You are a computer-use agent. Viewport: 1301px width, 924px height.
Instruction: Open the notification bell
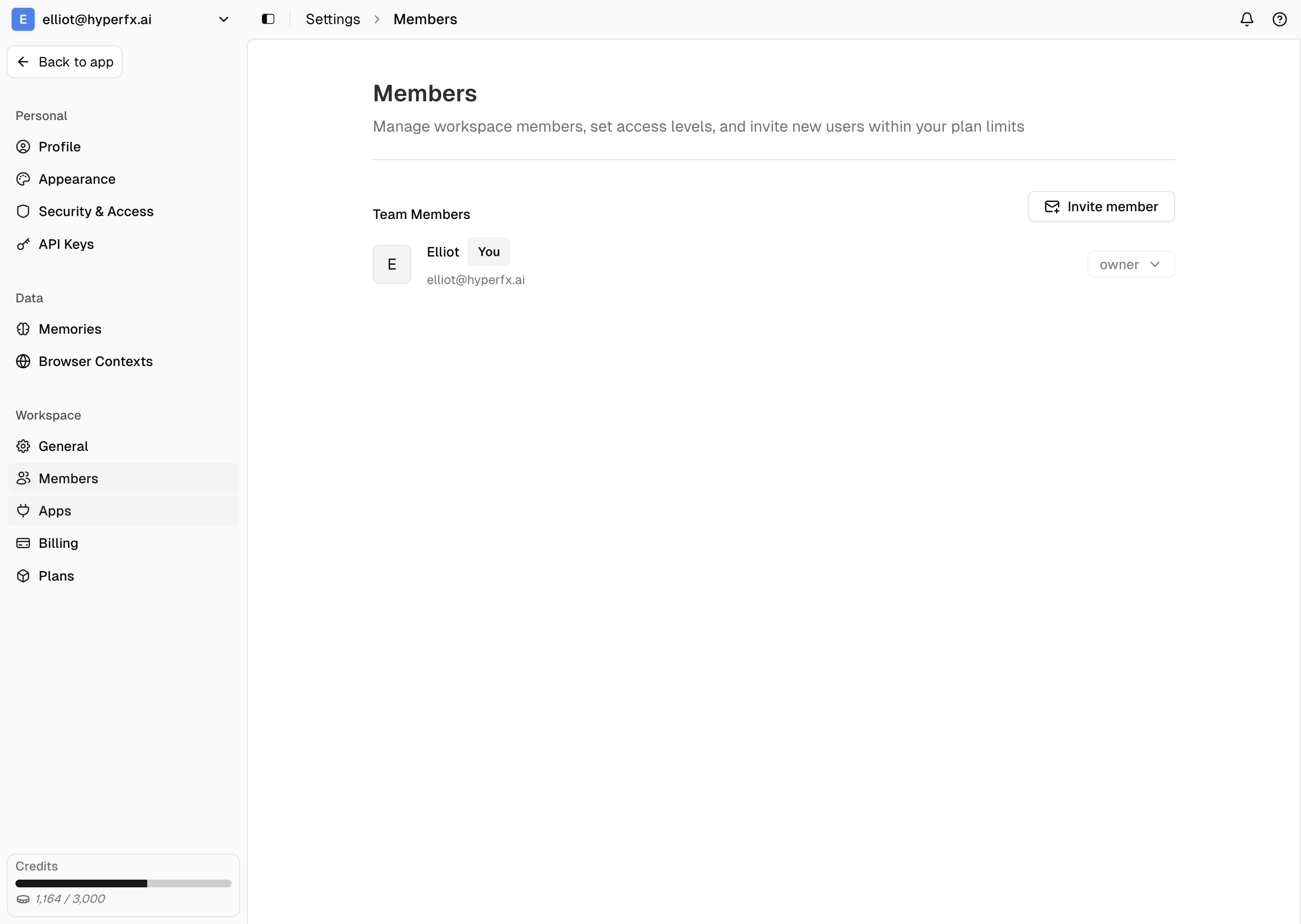(1246, 19)
